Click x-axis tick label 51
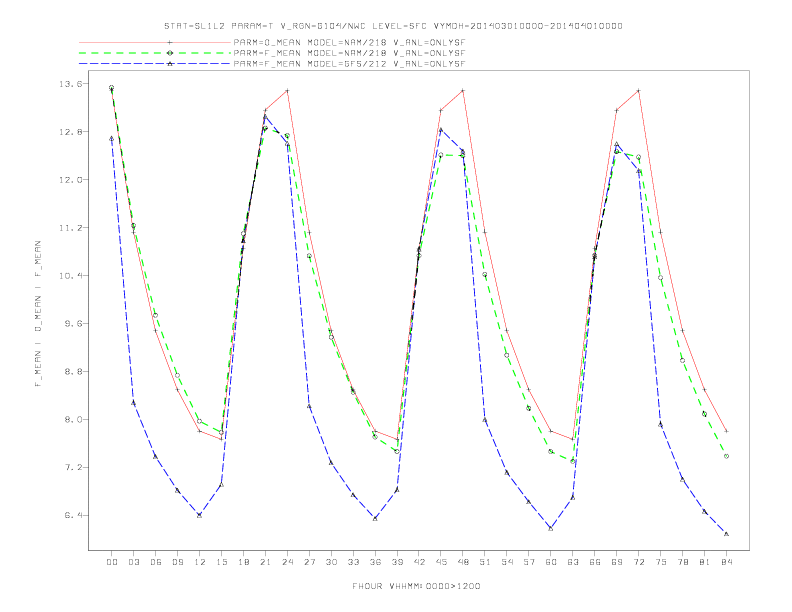This screenshot has height=612, width=792. tap(485, 562)
